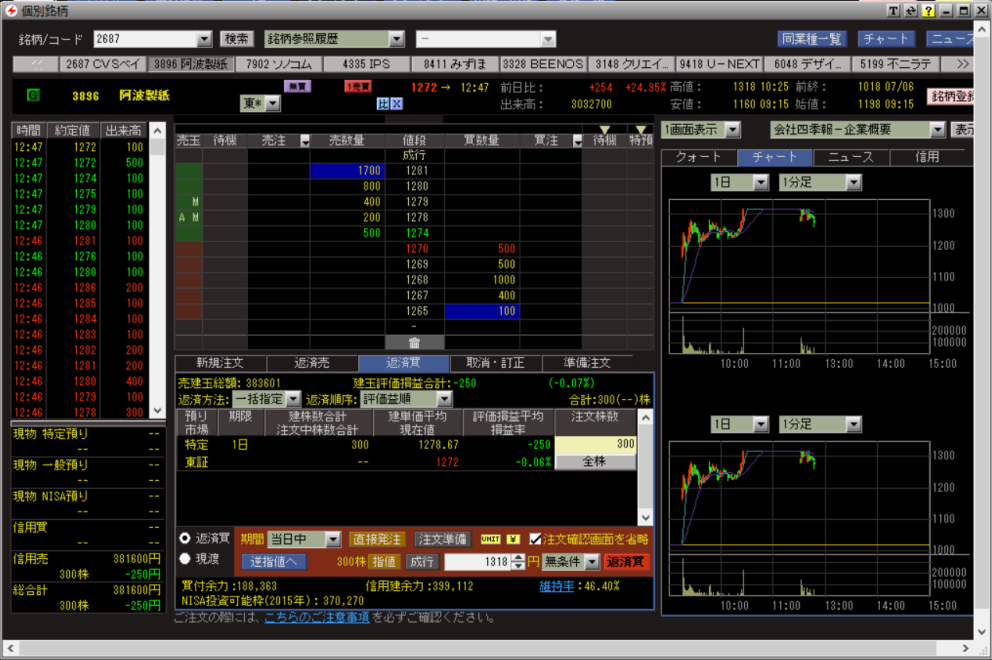Click the yellow help question mark icon
The image size is (992, 660).
[x=929, y=10]
